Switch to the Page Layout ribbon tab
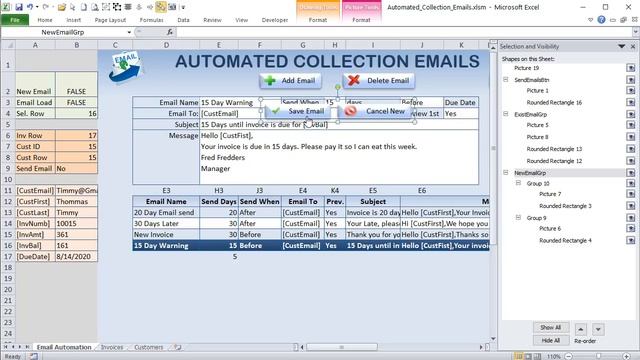 pyautogui.click(x=110, y=20)
